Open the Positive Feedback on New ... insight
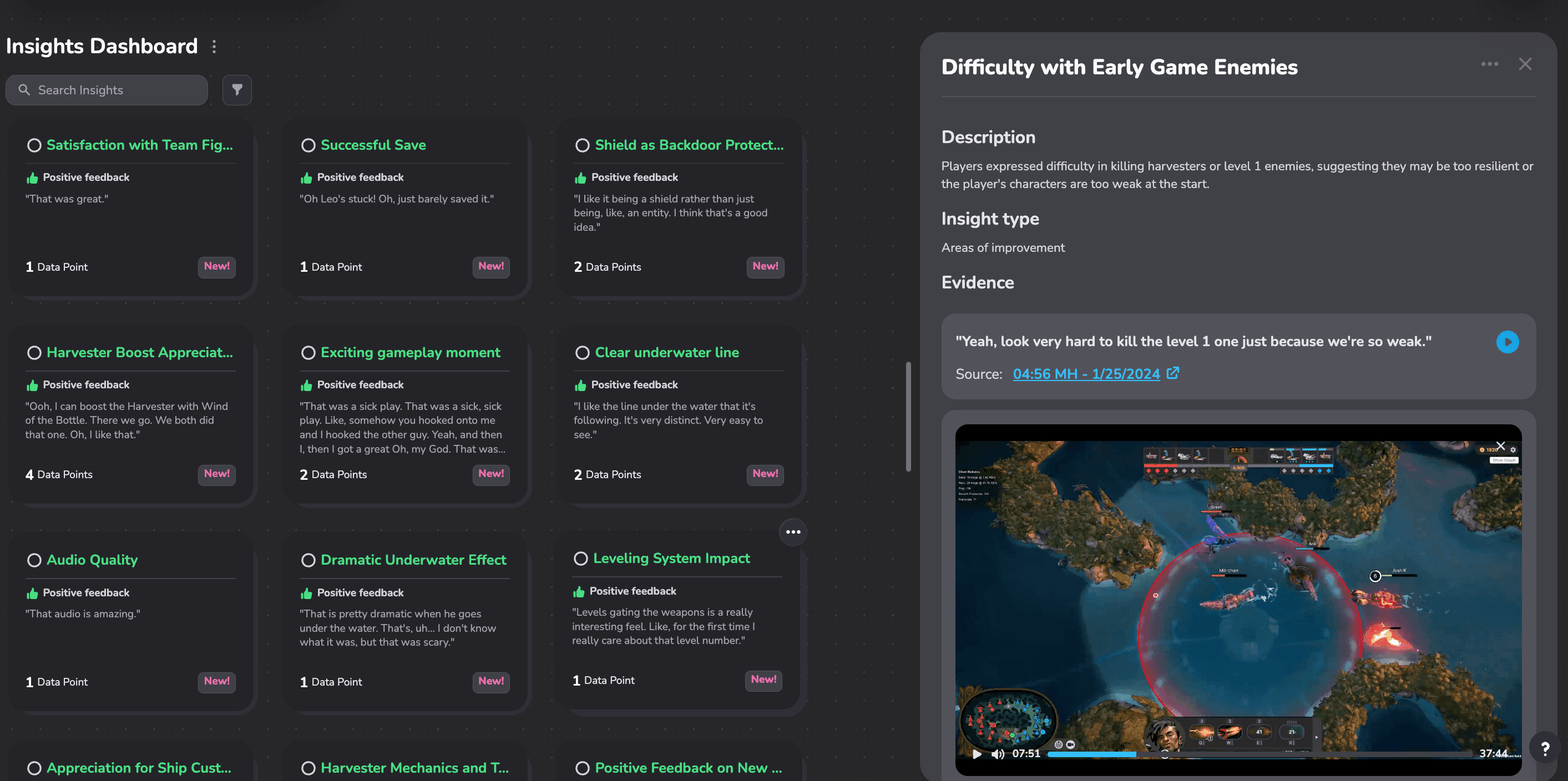1568x781 pixels. point(689,768)
